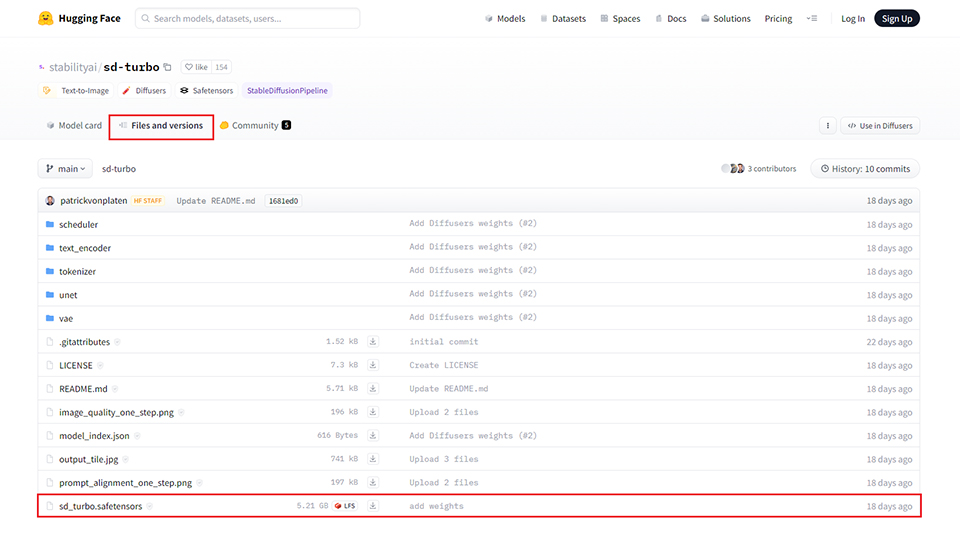Viewport: 960px width, 534px height.
Task: Like the sd-turbo model
Action: (x=196, y=67)
